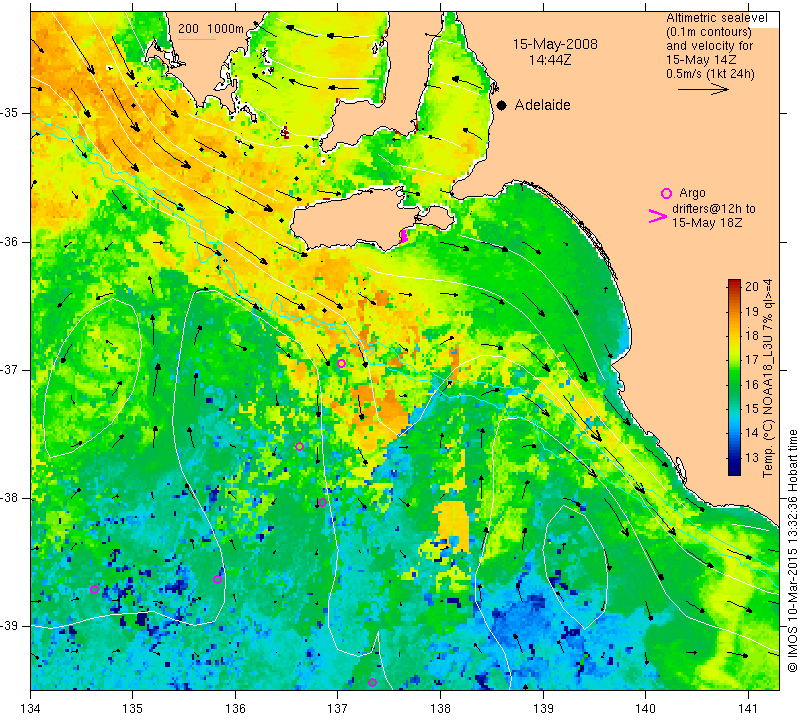Click the Kangaroo Island landmass
Screen dimensions: 800x720
click(x=357, y=219)
